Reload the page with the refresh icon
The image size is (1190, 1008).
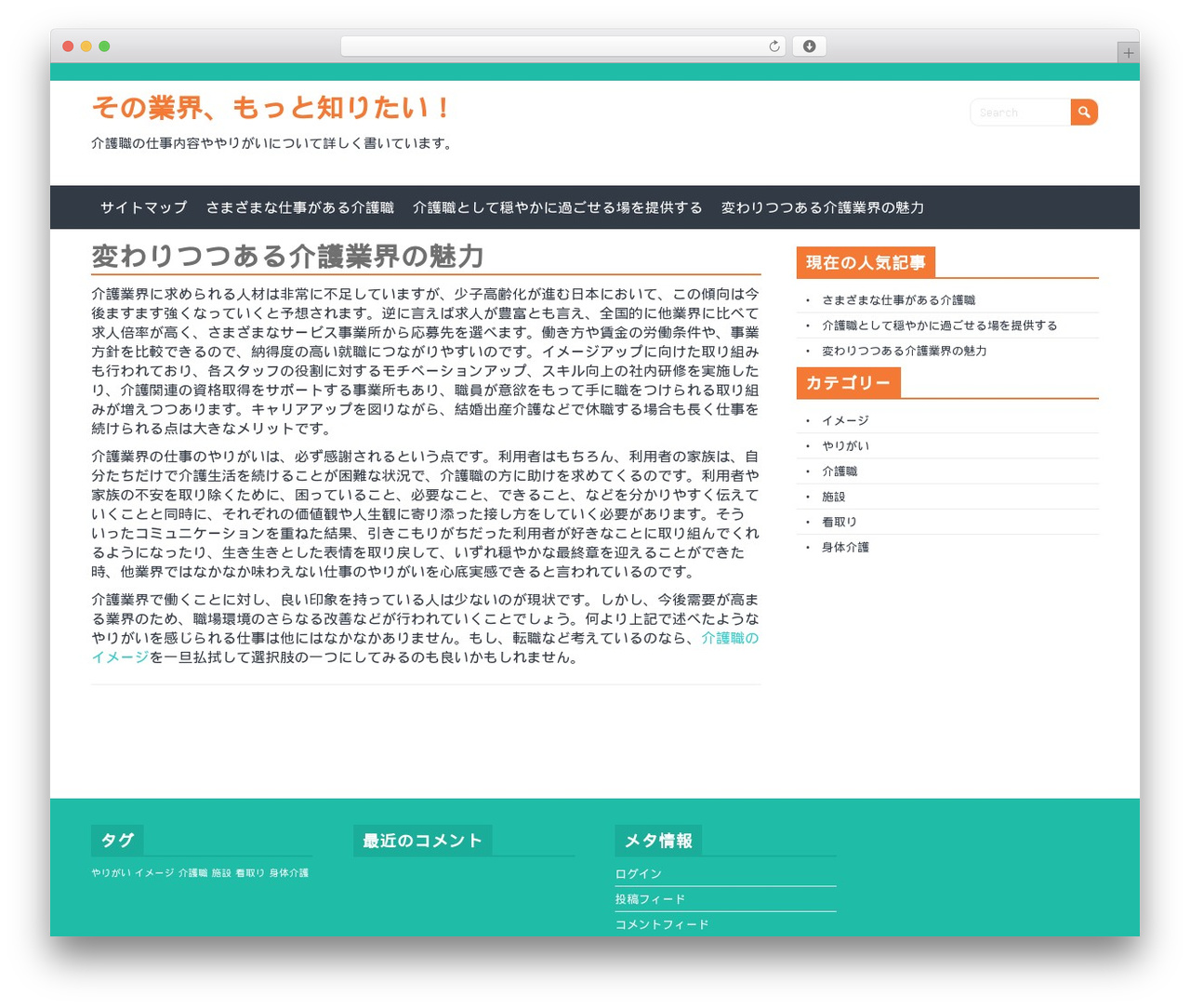click(x=774, y=46)
